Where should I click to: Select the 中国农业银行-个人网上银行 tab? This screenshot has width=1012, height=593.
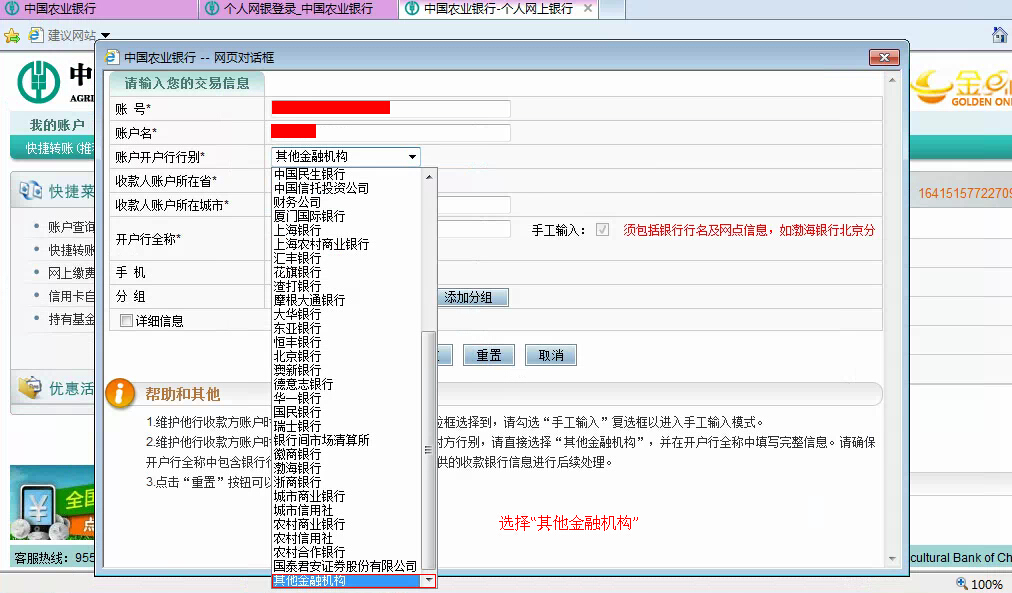click(498, 9)
